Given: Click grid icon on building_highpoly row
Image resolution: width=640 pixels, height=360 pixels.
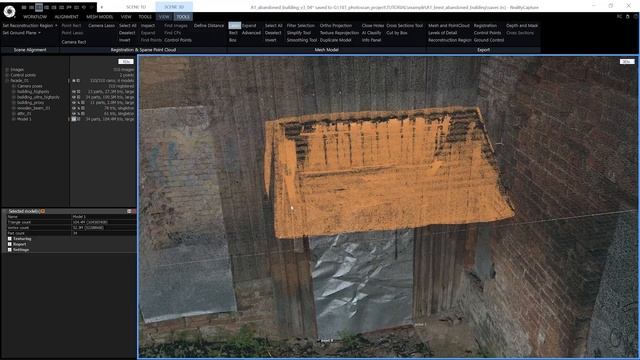Looking at the screenshot, I should click(x=79, y=92).
